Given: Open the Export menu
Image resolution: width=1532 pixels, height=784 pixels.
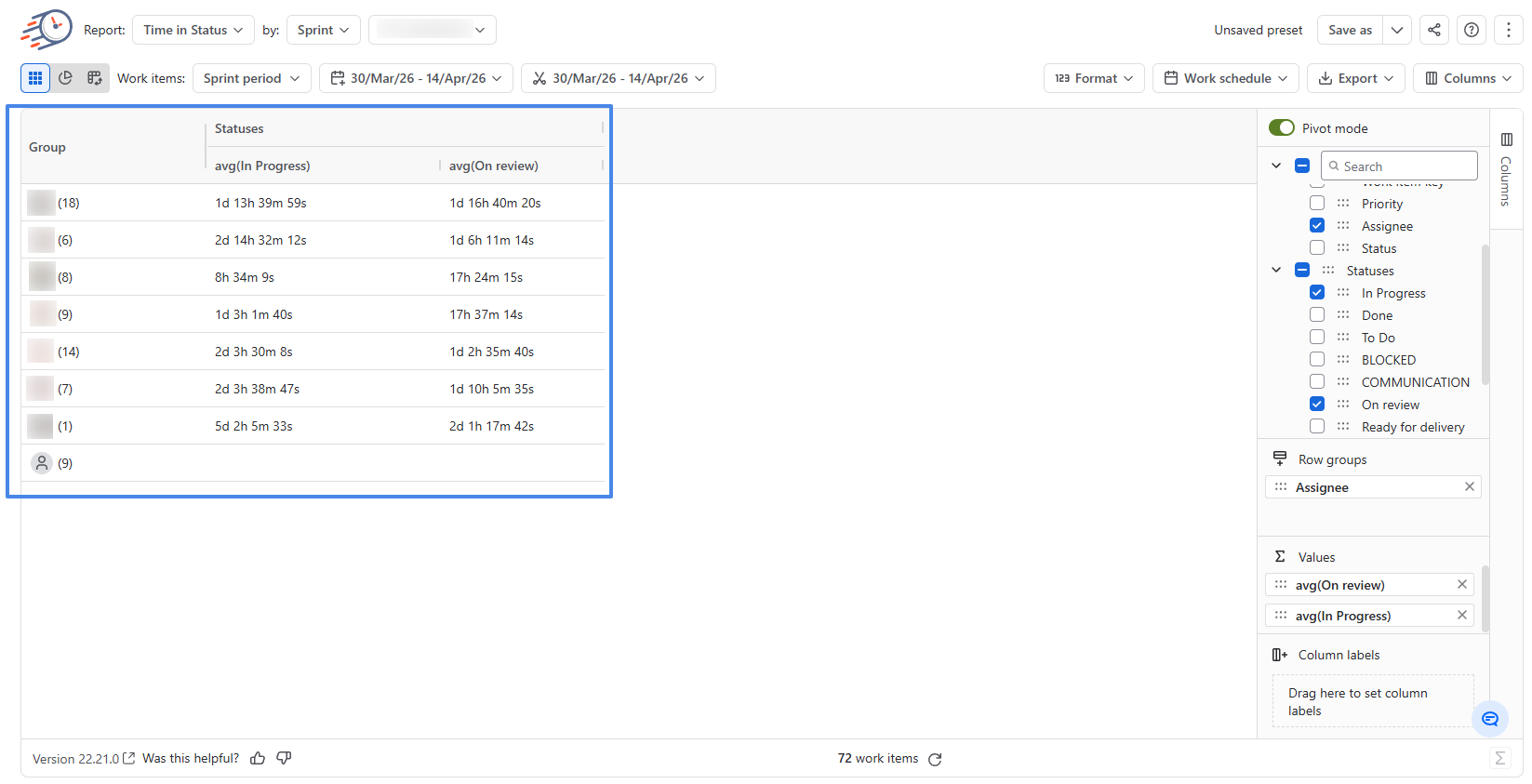Looking at the screenshot, I should click(1356, 78).
